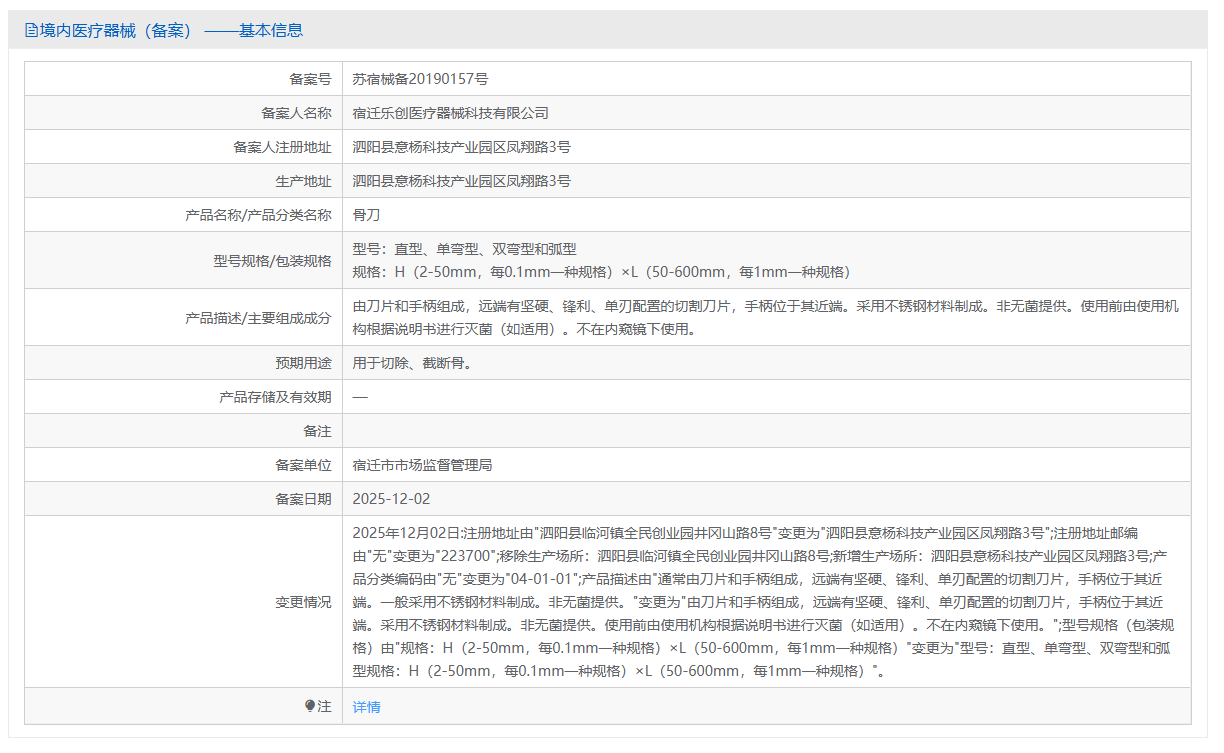Click the 产品描述/主要组成成分 label
1224x753 pixels.
259,318
